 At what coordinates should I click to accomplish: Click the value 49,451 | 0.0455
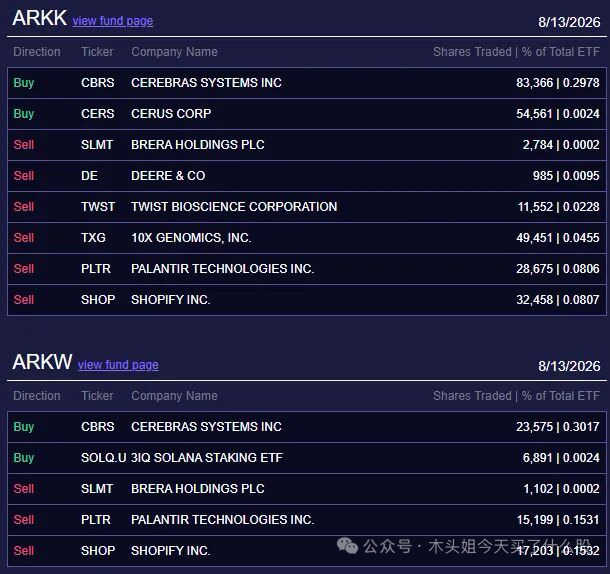click(557, 238)
